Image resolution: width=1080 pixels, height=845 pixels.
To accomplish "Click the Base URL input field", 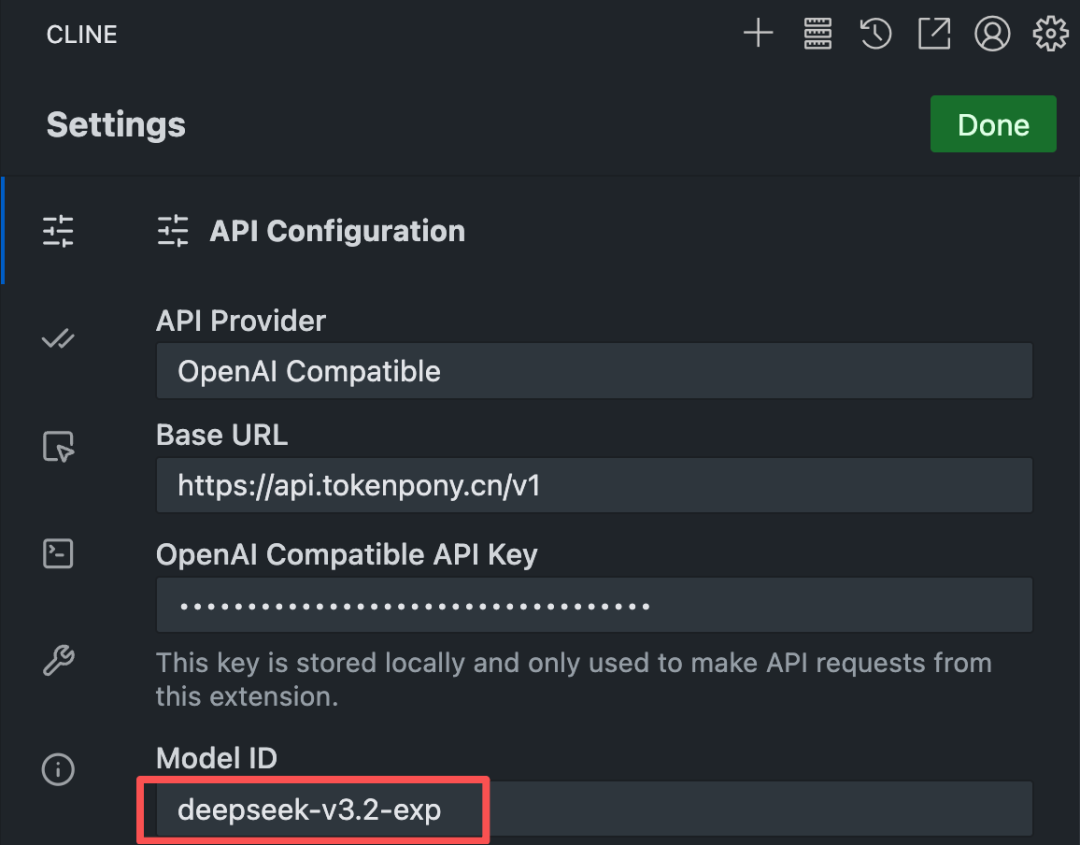I will coord(594,486).
